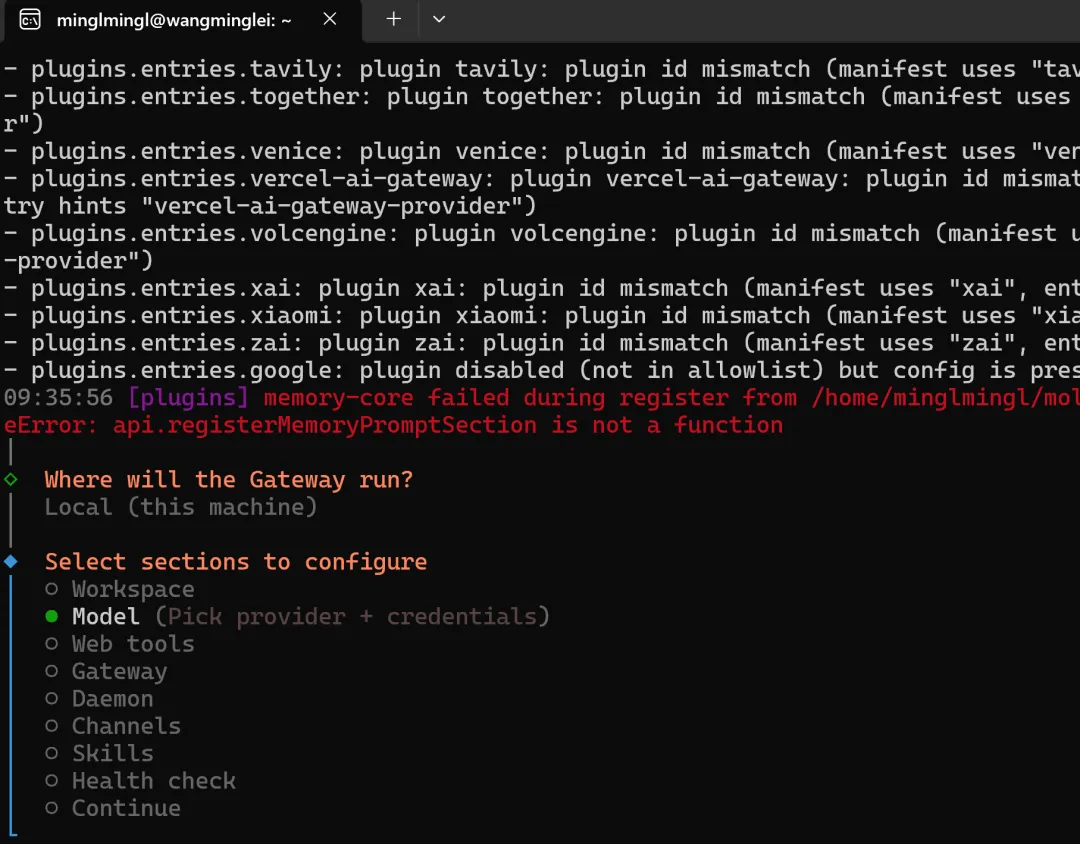1080x844 pixels.
Task: Close the minglmingl@wangminglei tab
Action: (x=330, y=19)
